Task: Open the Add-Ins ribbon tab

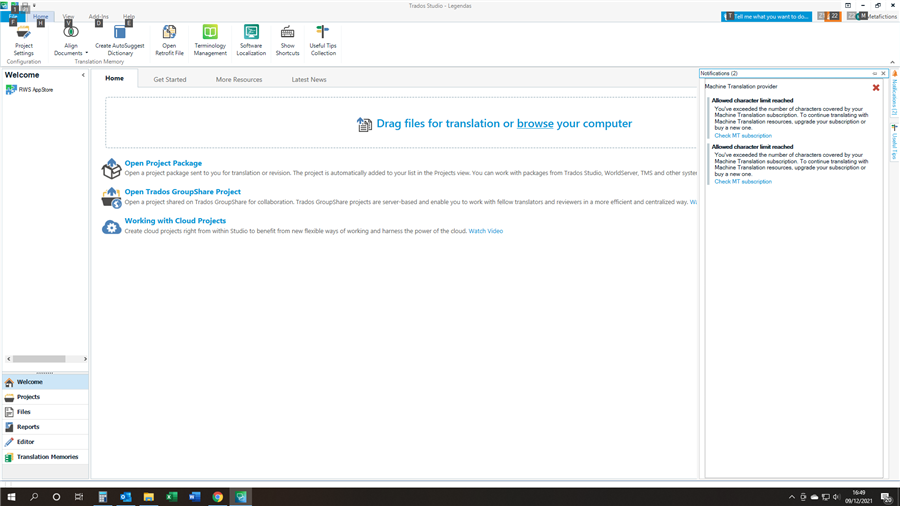Action: (98, 17)
